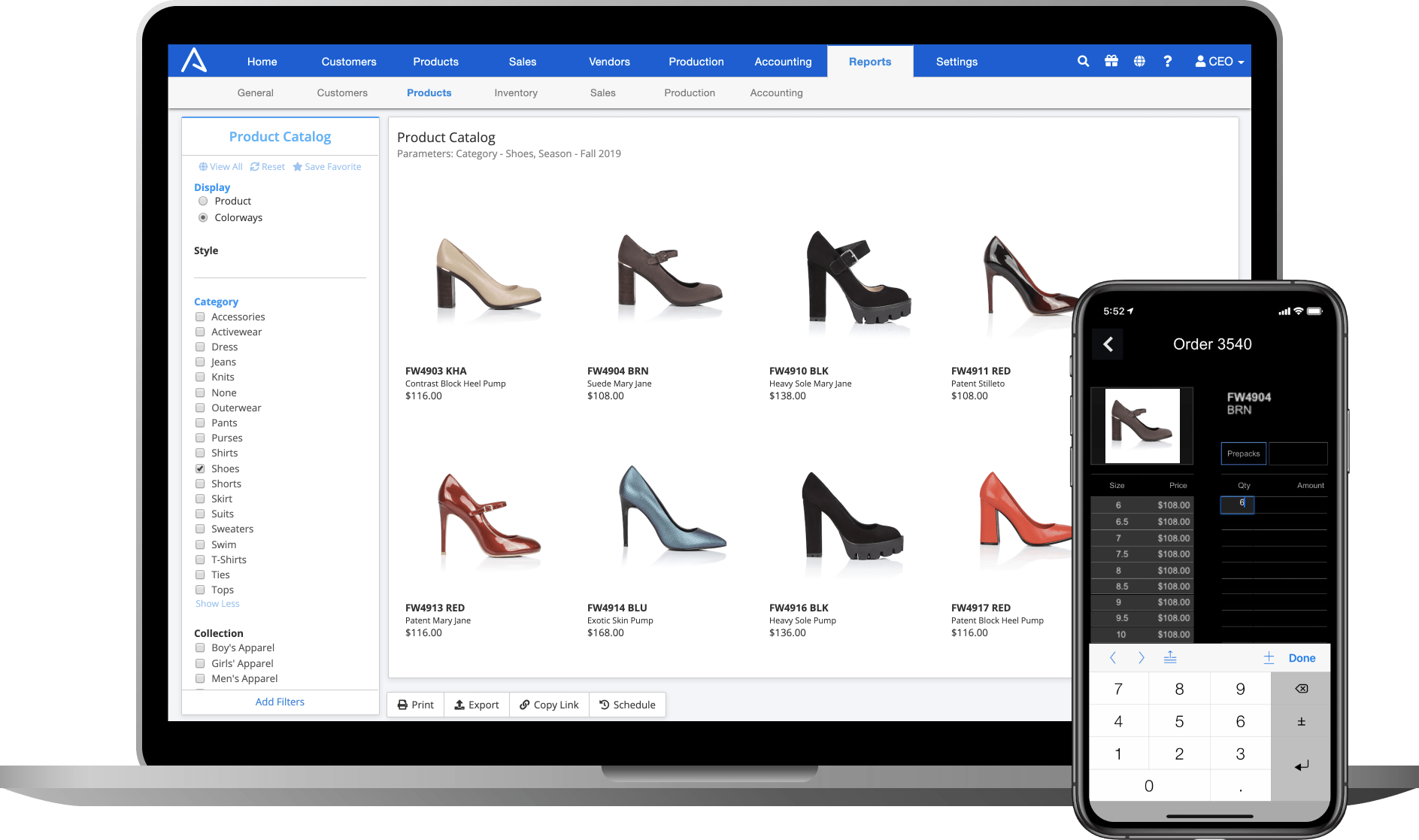
Task: Click the Copy Link icon
Action: point(526,705)
